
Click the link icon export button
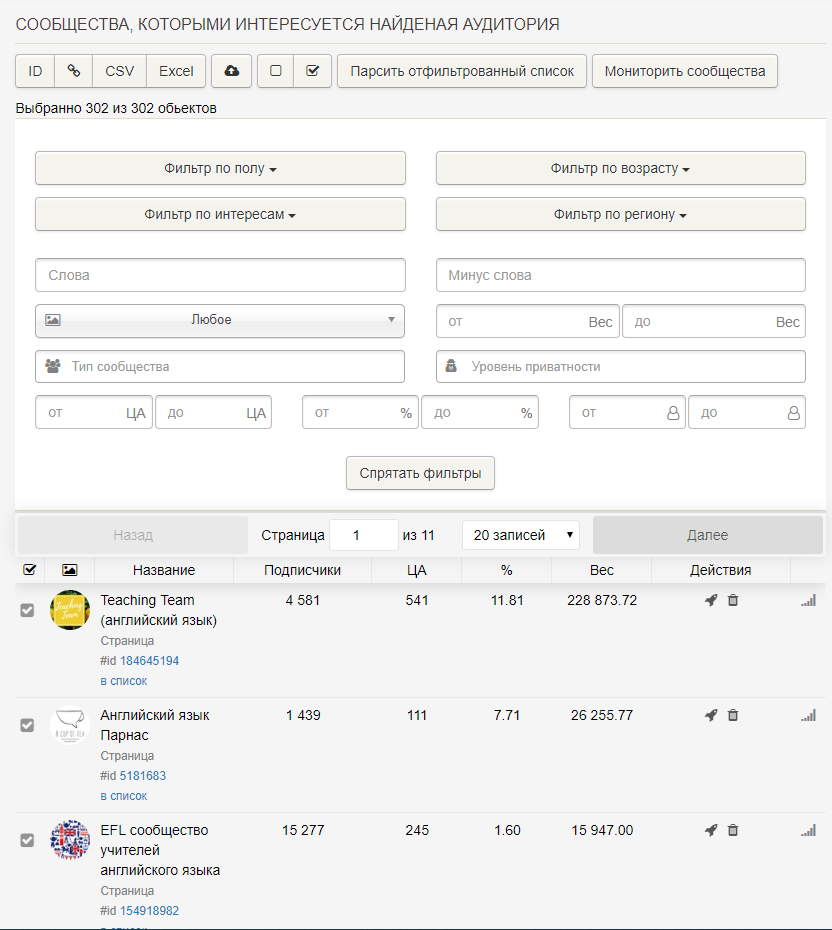tap(73, 71)
